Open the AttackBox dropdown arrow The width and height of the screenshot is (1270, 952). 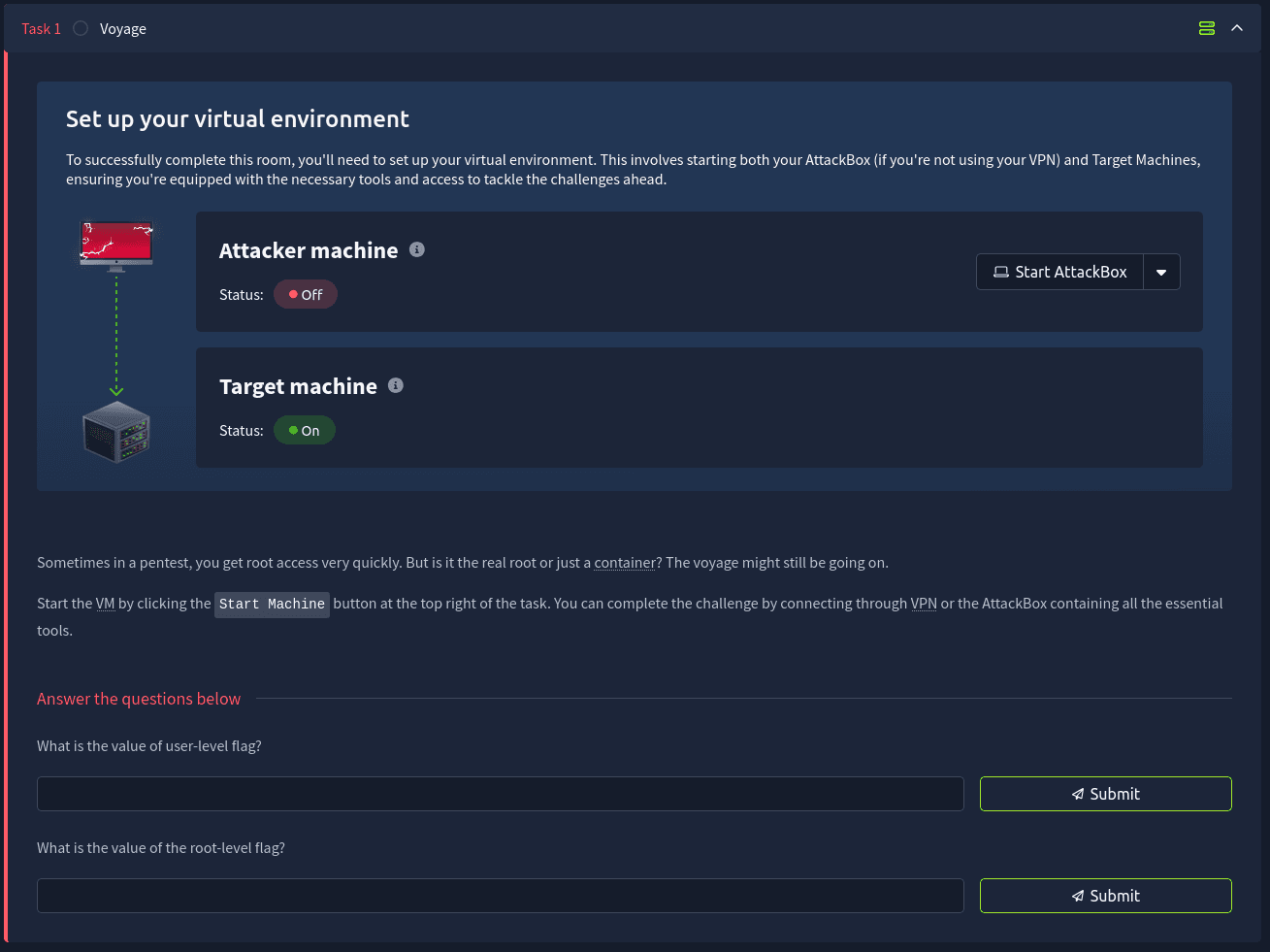(x=1161, y=272)
